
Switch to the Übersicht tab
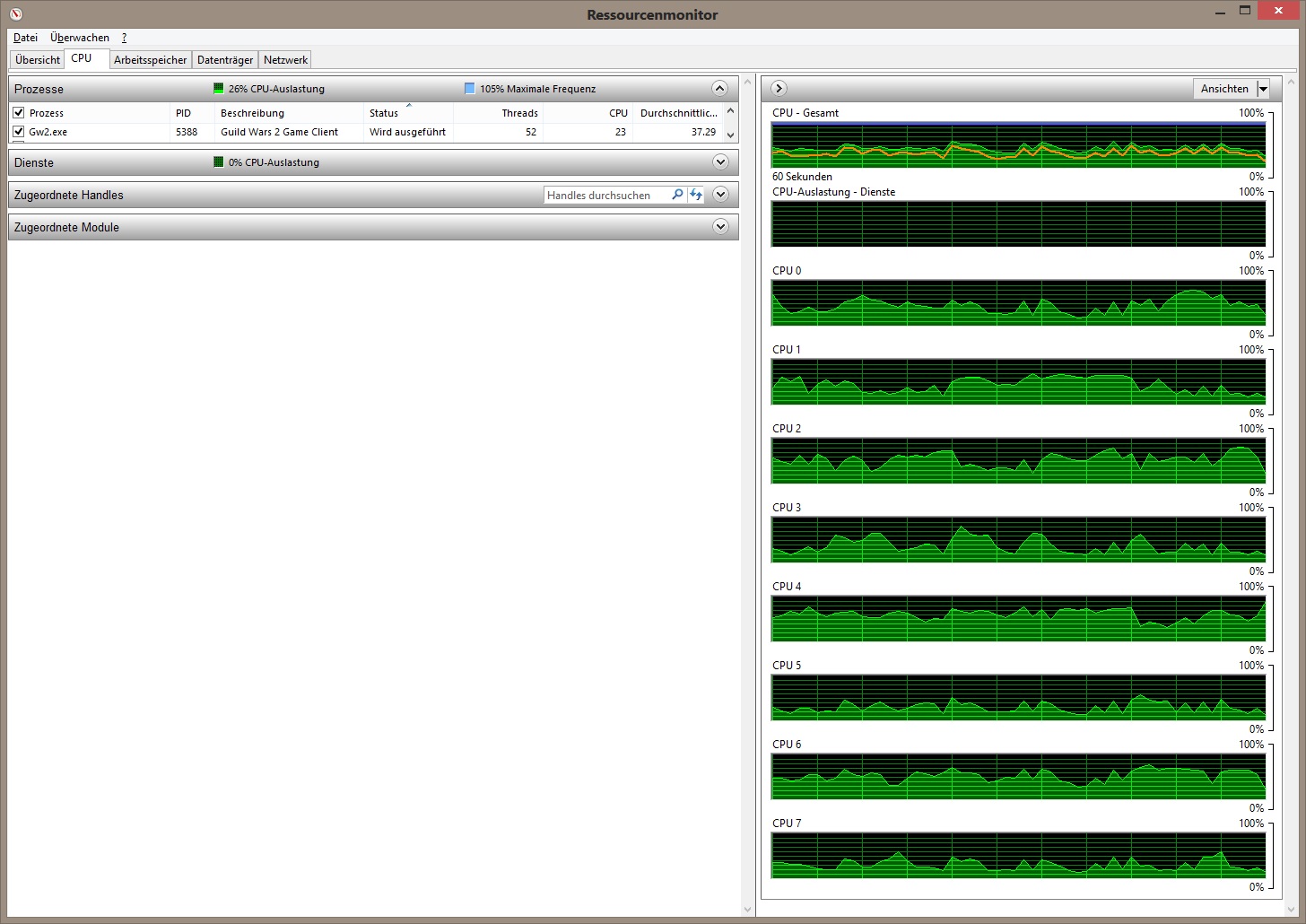click(x=38, y=59)
